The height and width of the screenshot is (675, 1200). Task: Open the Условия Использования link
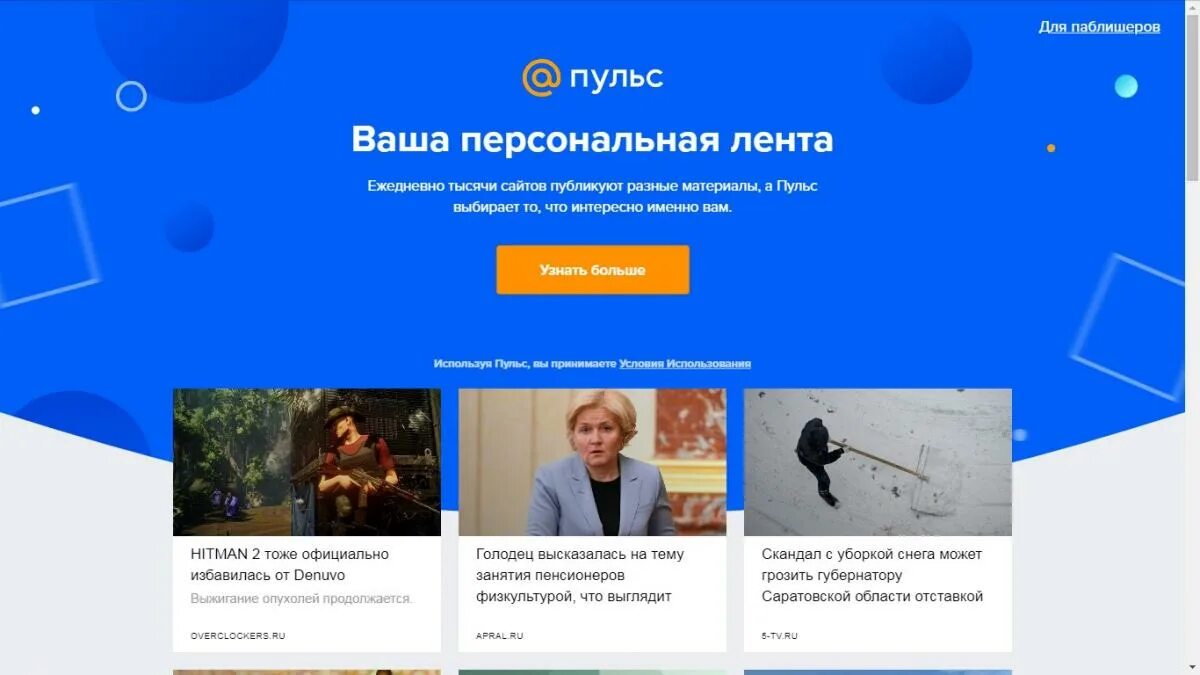(x=685, y=364)
